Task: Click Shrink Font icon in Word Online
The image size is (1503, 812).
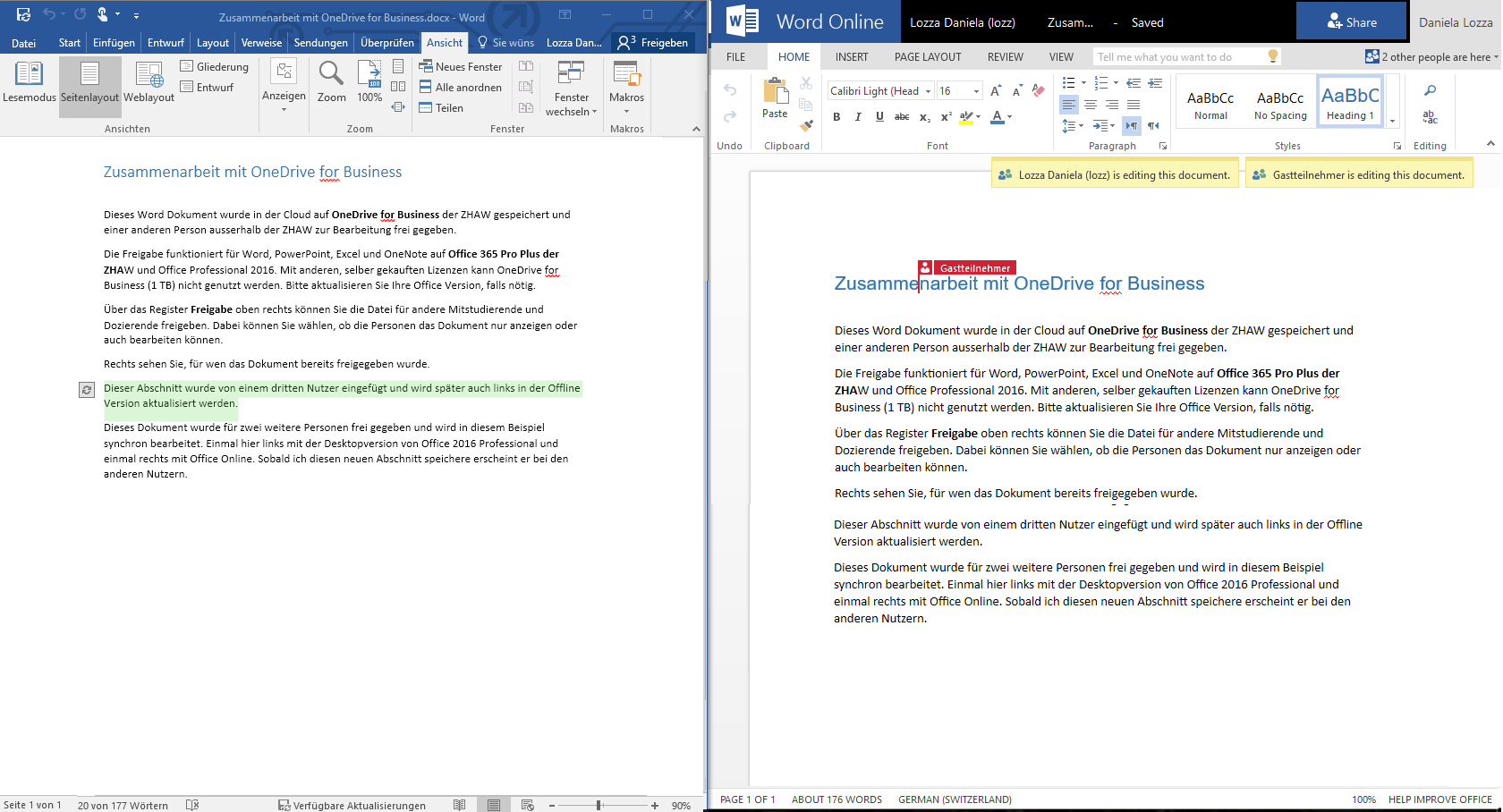Action: point(1017,90)
